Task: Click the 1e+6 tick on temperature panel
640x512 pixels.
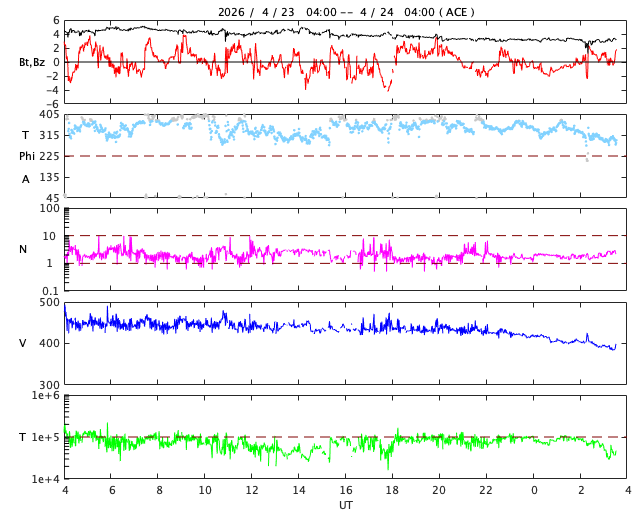Action: [x=45, y=396]
